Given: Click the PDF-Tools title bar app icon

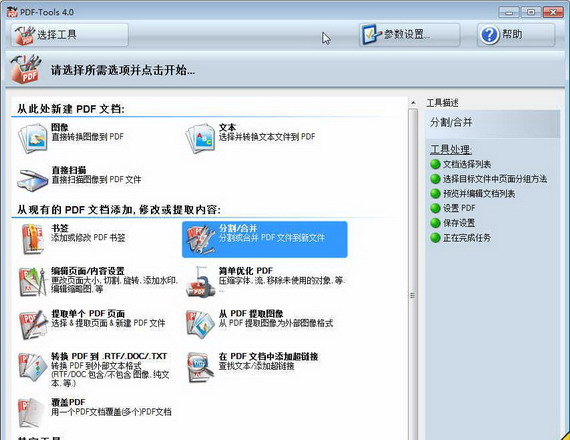Looking at the screenshot, I should (x=12, y=12).
